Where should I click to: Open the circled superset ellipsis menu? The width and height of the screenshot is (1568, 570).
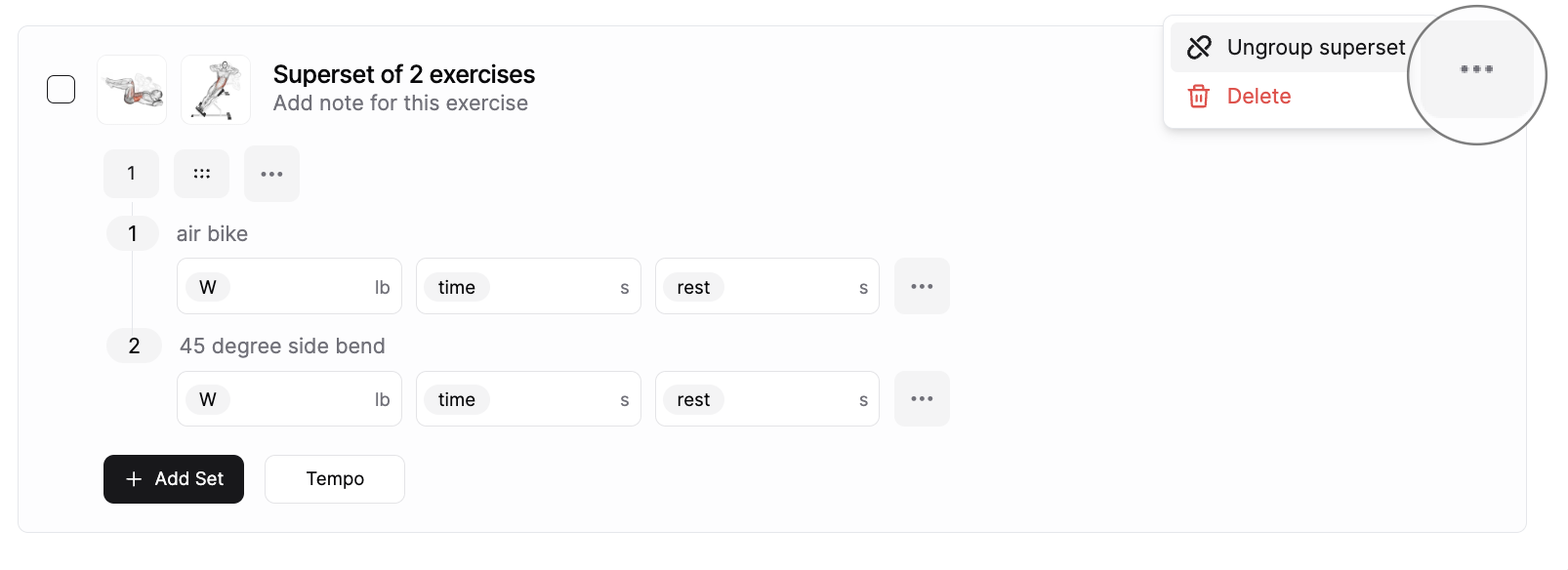click(x=1476, y=69)
